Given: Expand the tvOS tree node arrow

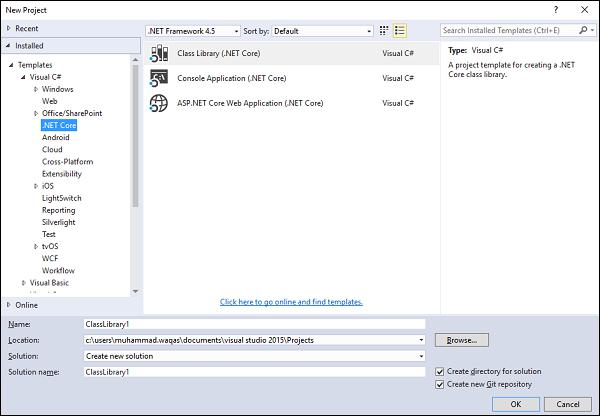Looking at the screenshot, I should 36,246.
